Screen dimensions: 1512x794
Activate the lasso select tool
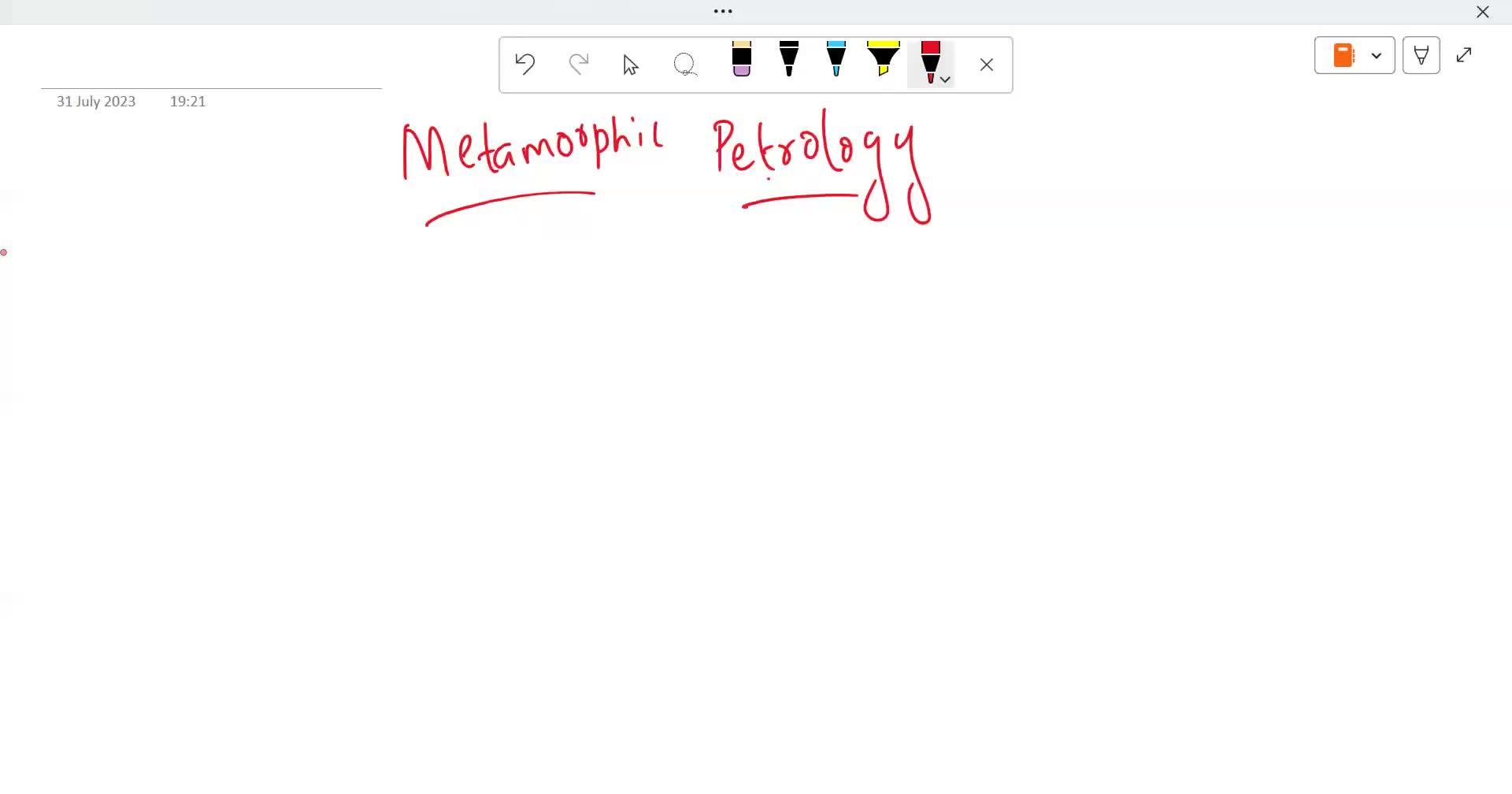(685, 65)
